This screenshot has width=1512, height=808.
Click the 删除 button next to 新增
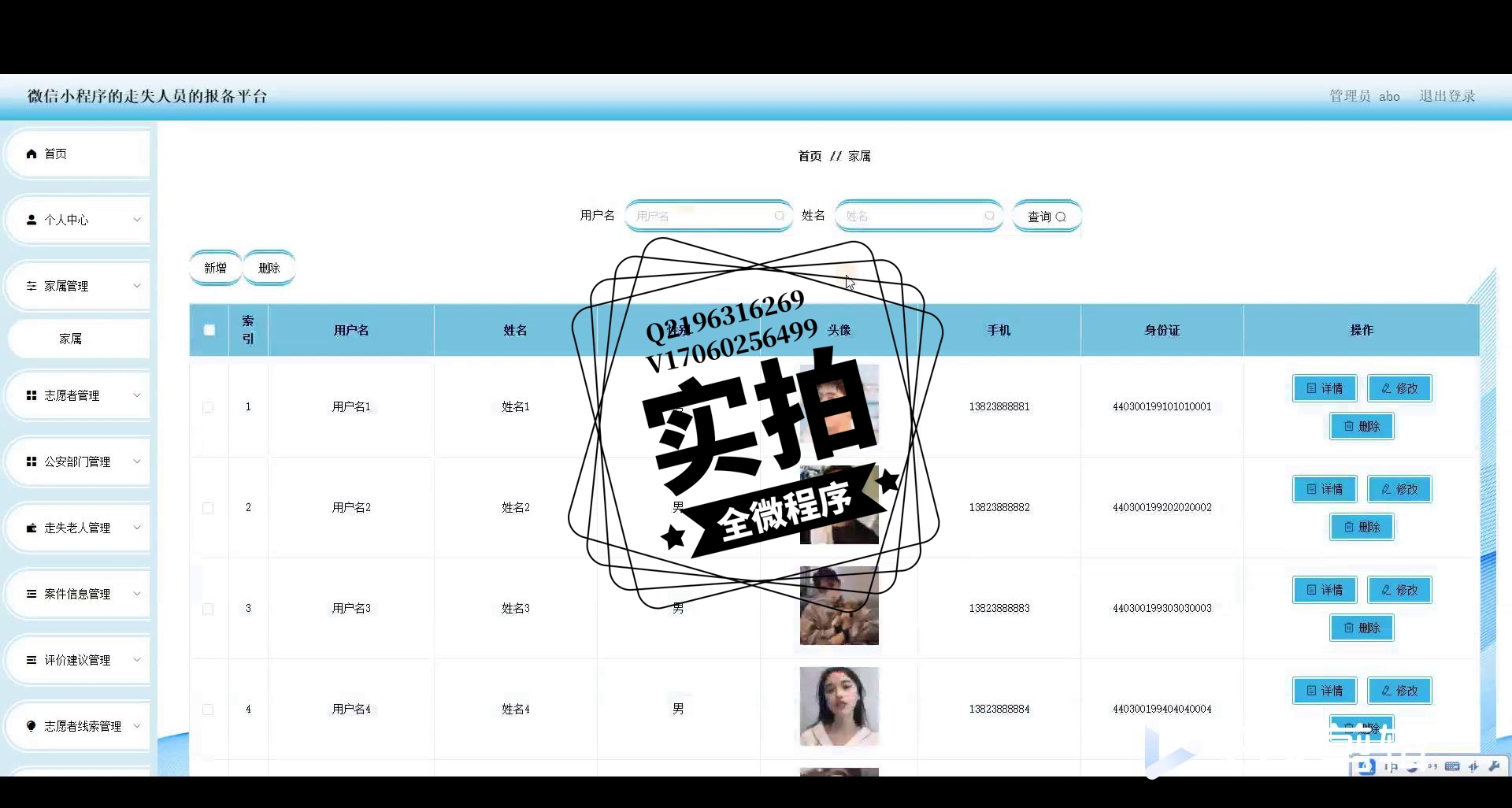[269, 268]
